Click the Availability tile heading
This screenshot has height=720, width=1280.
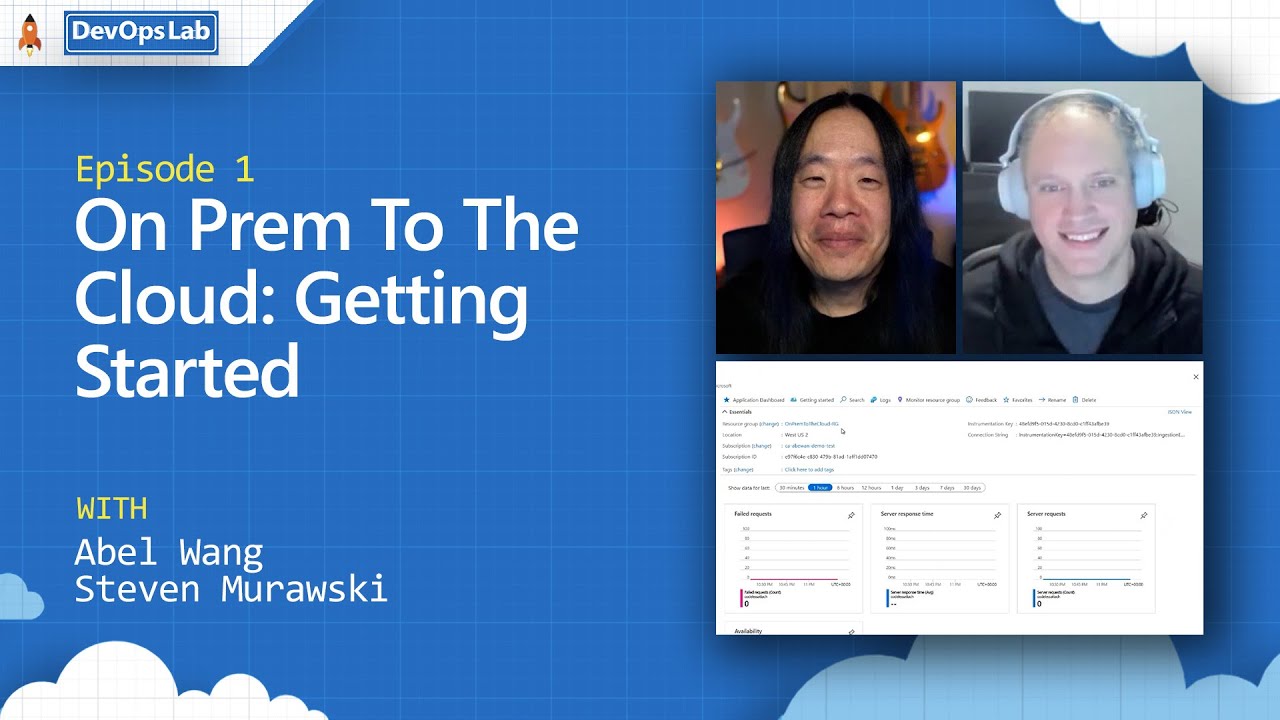pos(748,631)
